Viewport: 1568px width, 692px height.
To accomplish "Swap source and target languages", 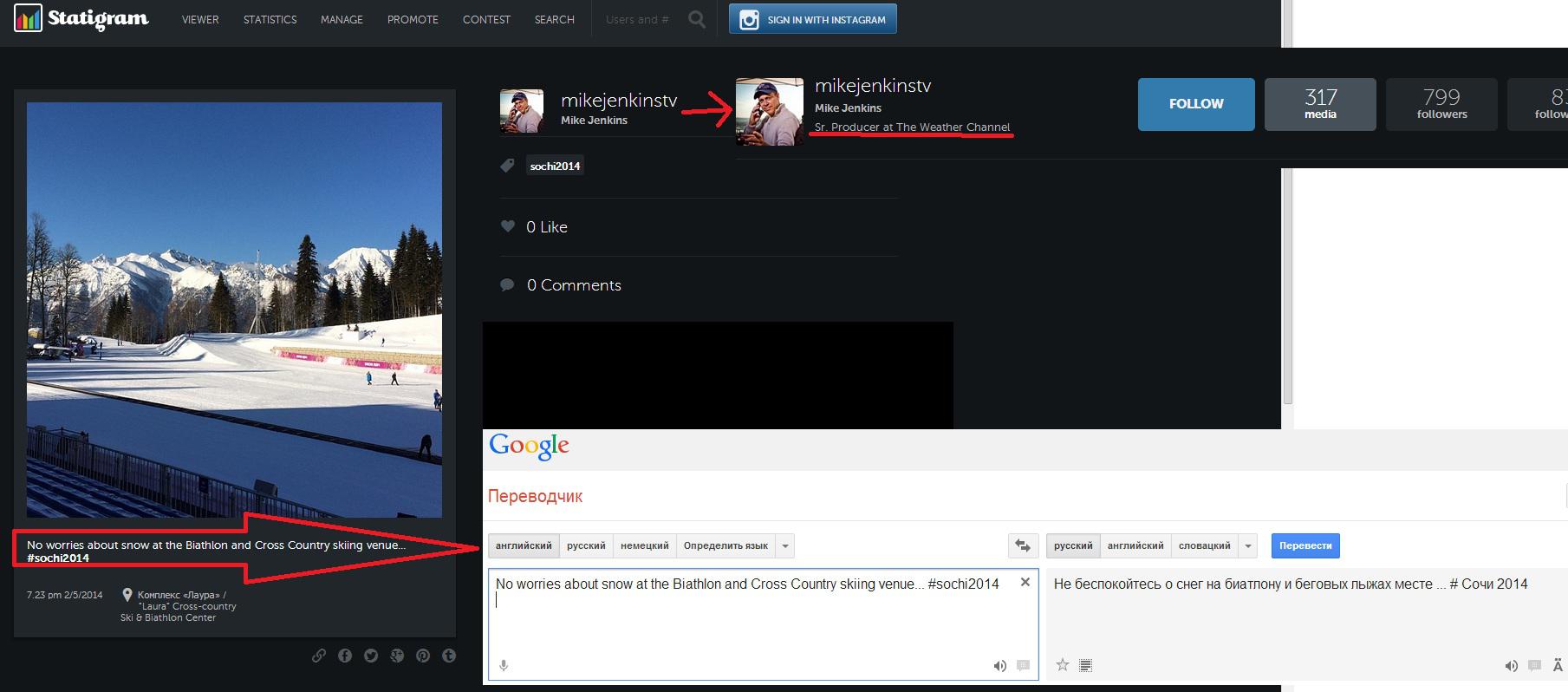I will coord(1023,545).
